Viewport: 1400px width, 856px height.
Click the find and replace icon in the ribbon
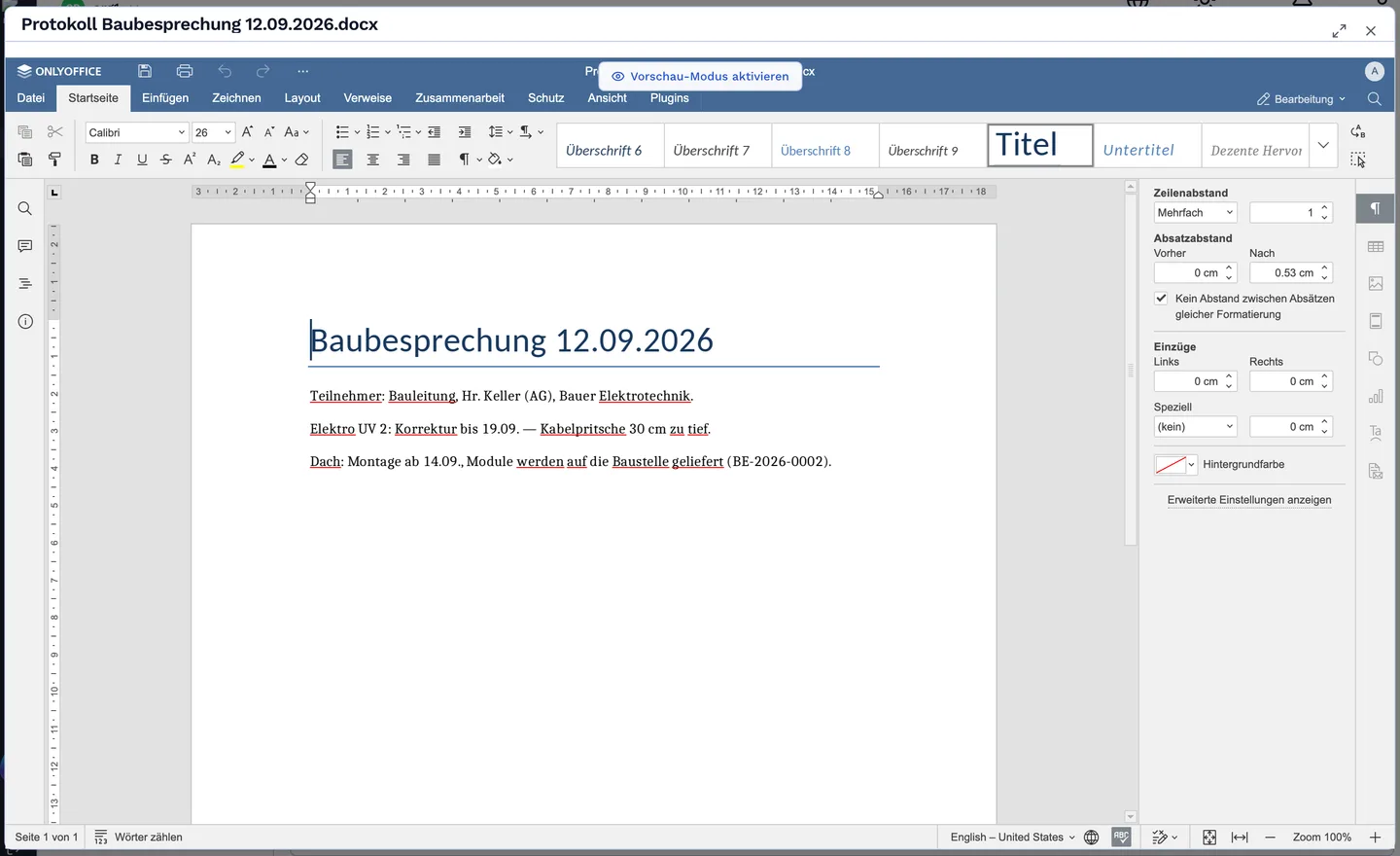[1358, 132]
